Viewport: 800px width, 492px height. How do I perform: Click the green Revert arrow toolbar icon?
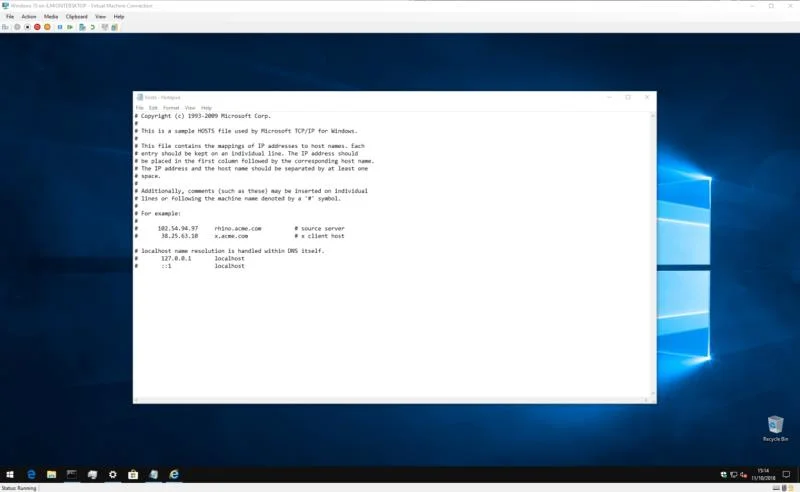(92, 27)
